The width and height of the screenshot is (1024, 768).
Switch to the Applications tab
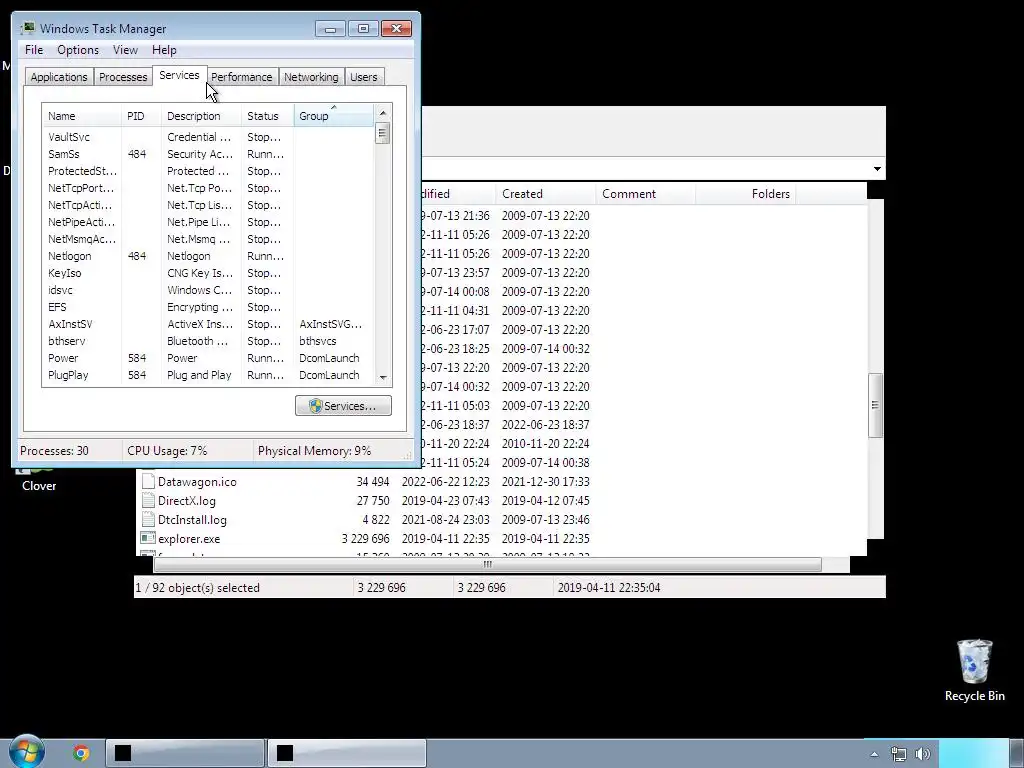coord(59,76)
